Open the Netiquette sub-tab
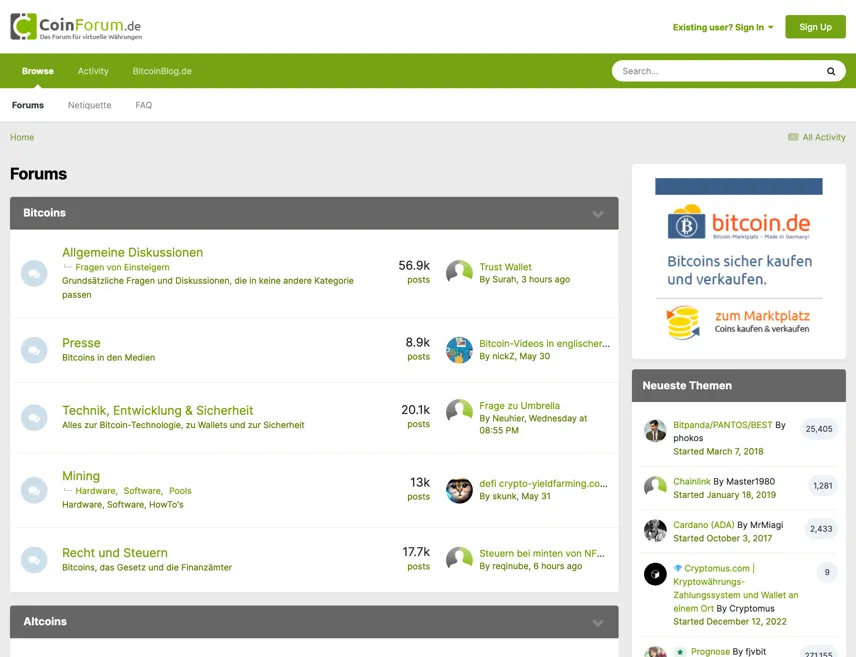Screen dimensions: 856x657 click(x=90, y=105)
